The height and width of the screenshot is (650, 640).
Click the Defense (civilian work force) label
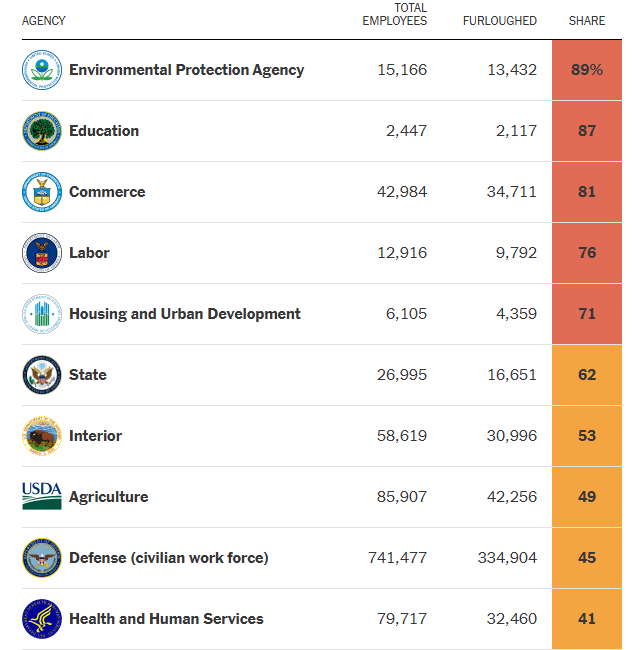click(x=168, y=558)
